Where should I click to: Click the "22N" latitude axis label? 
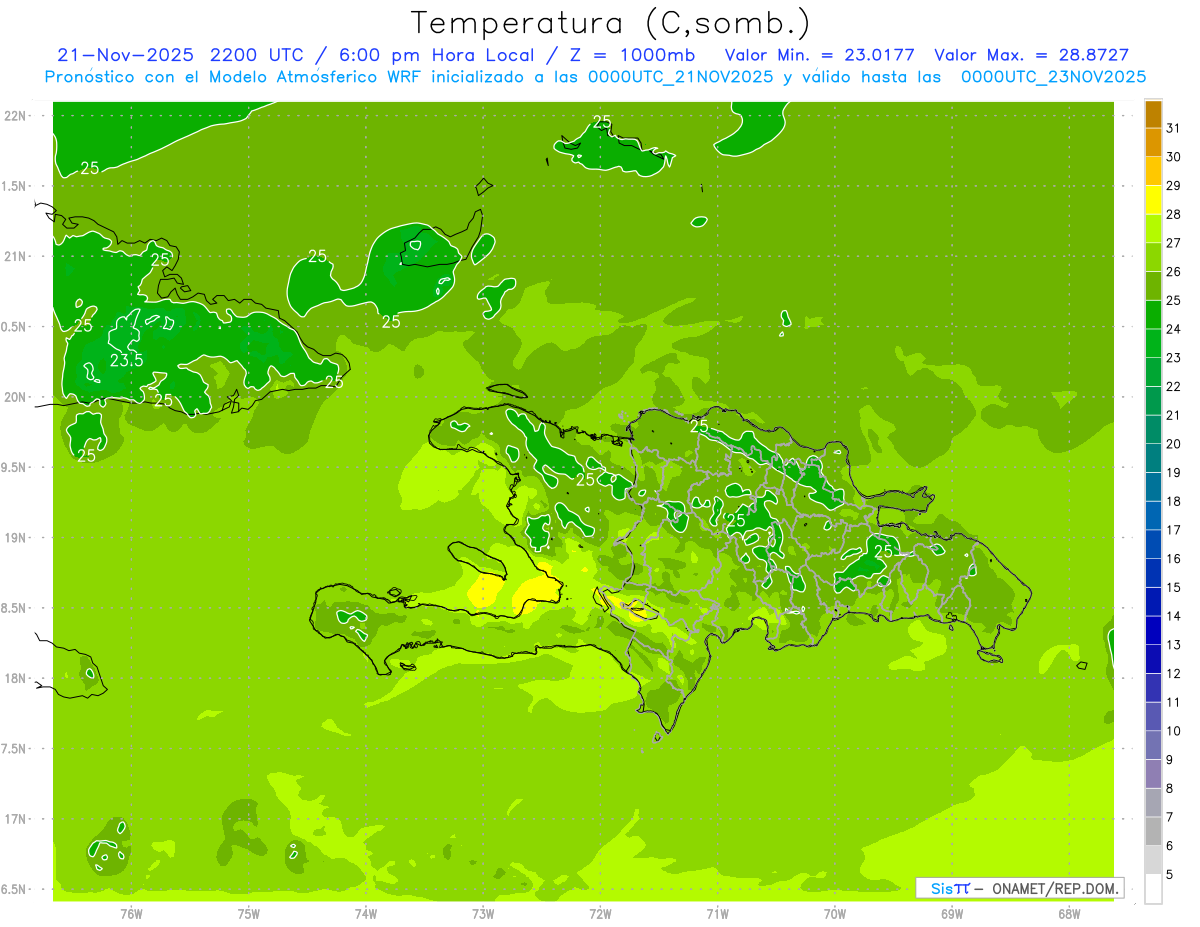coord(13,116)
